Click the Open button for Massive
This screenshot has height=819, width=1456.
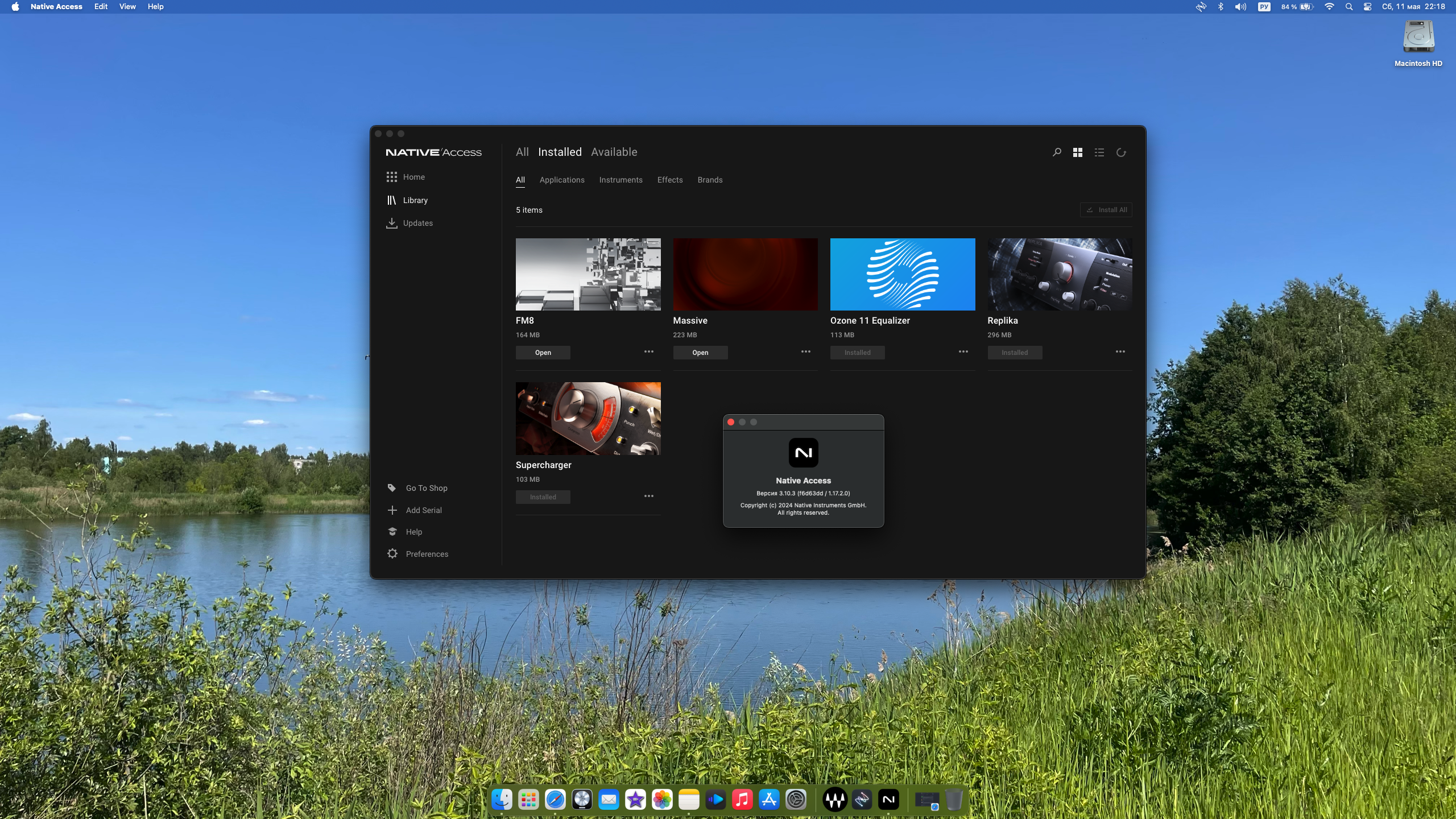700,353
